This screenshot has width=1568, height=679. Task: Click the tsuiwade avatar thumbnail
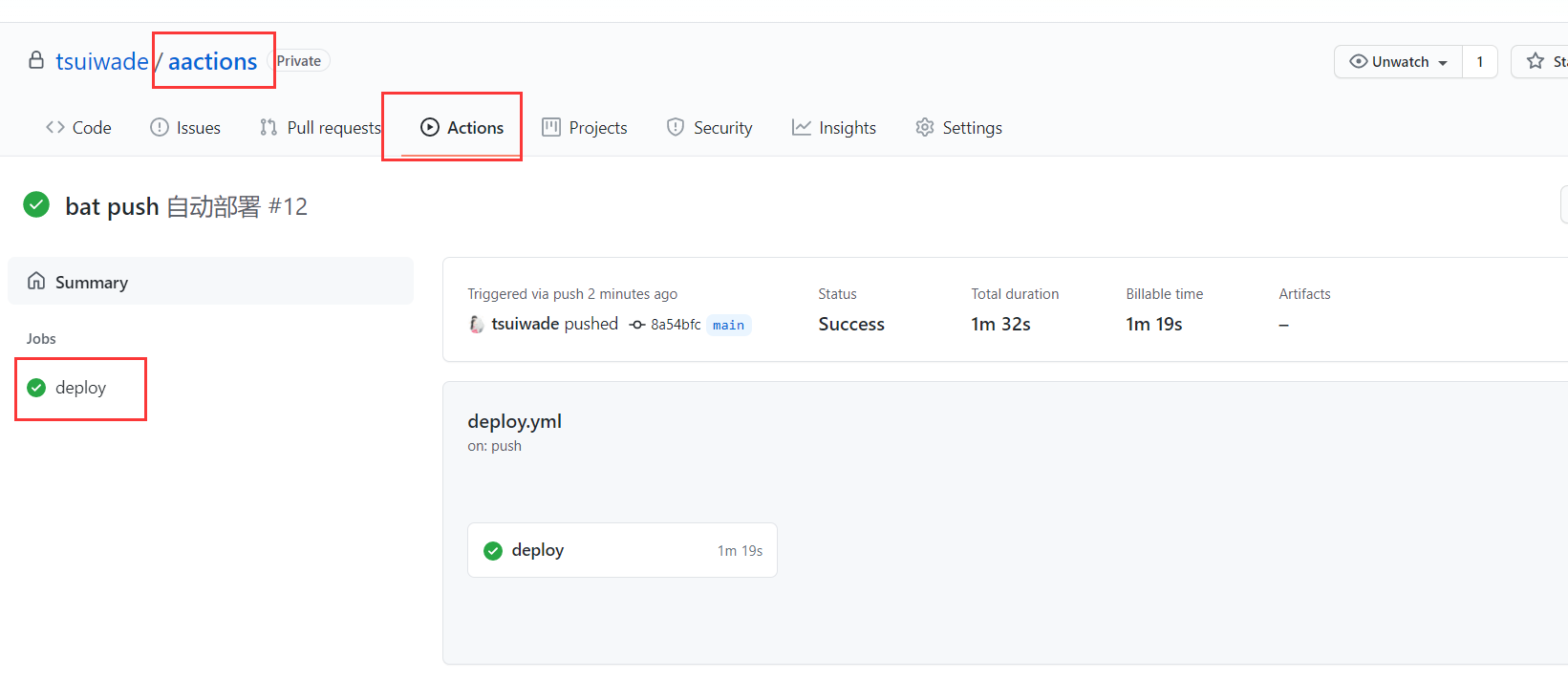(x=477, y=324)
